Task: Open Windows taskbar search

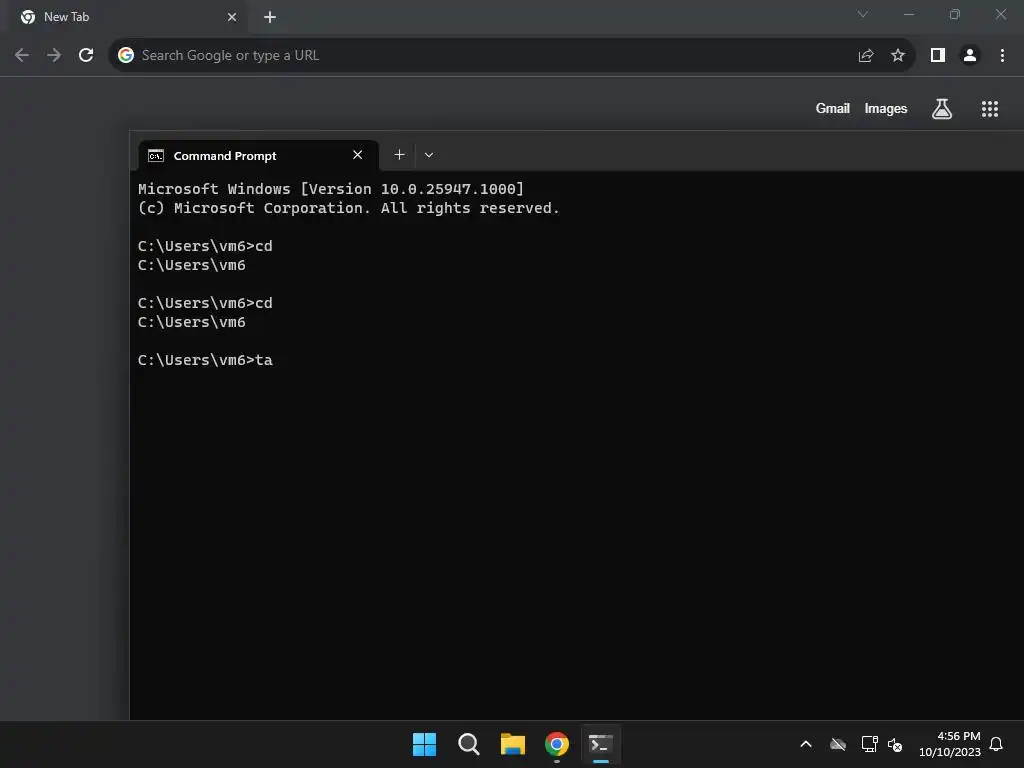Action: click(x=468, y=744)
